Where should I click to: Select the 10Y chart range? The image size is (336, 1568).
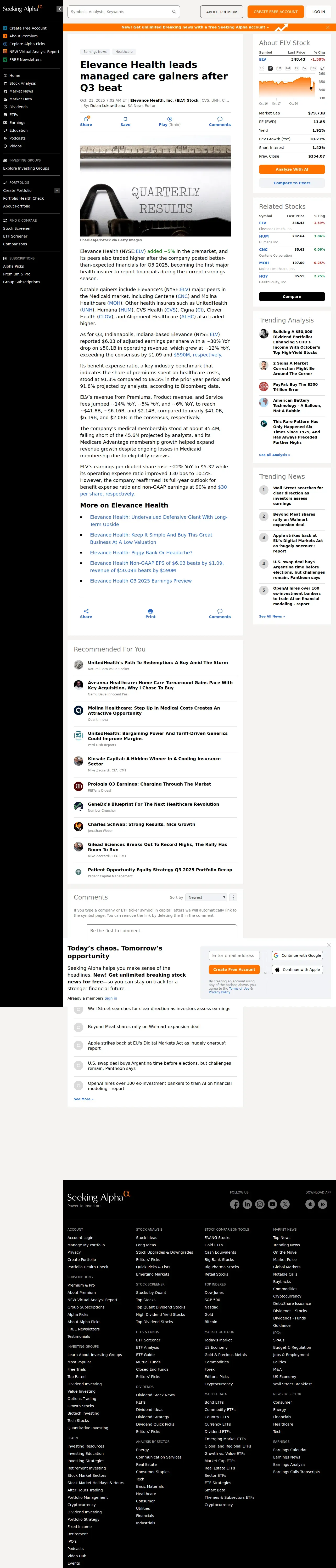[313, 68]
